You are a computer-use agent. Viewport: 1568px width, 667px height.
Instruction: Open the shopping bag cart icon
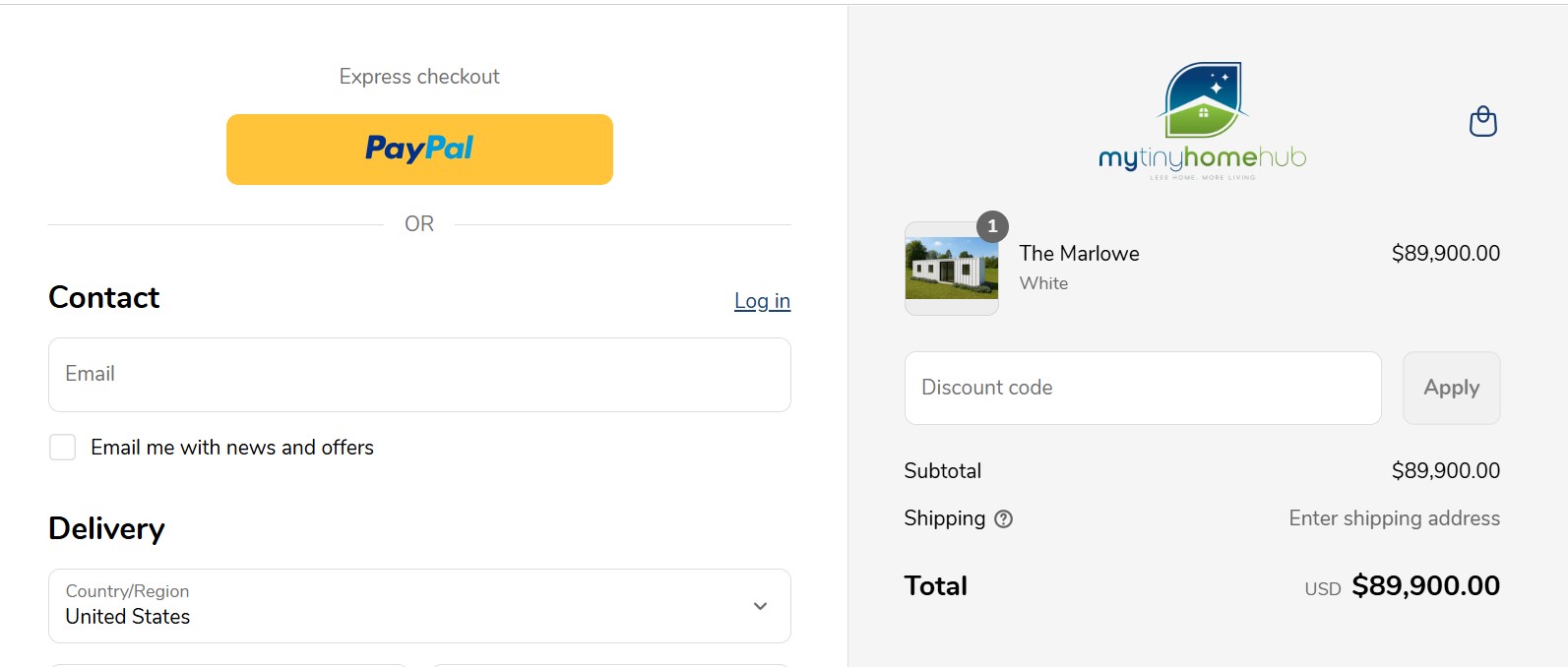(x=1482, y=122)
